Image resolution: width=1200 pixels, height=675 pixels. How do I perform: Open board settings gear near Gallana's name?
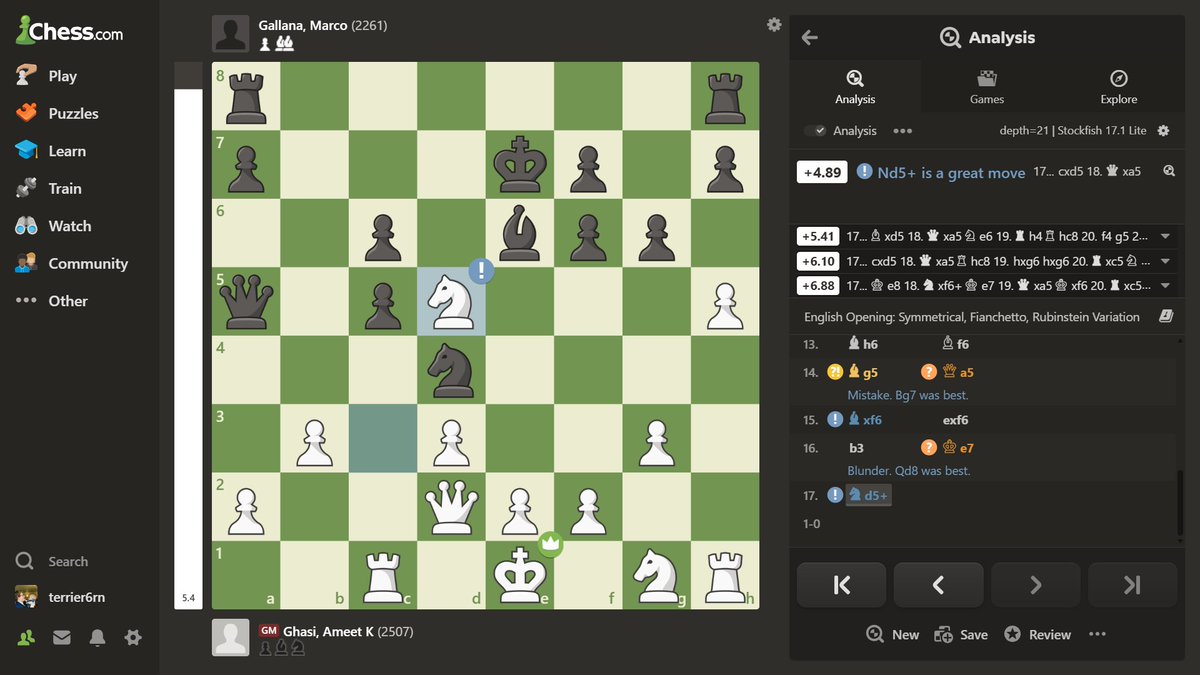[774, 25]
